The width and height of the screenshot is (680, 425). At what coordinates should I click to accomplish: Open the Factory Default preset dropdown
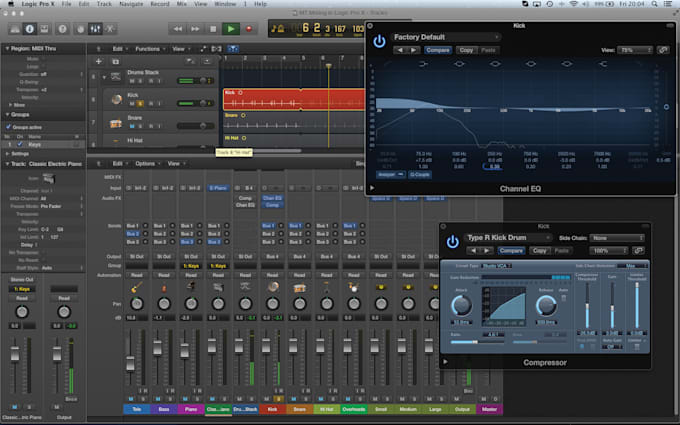click(x=446, y=37)
